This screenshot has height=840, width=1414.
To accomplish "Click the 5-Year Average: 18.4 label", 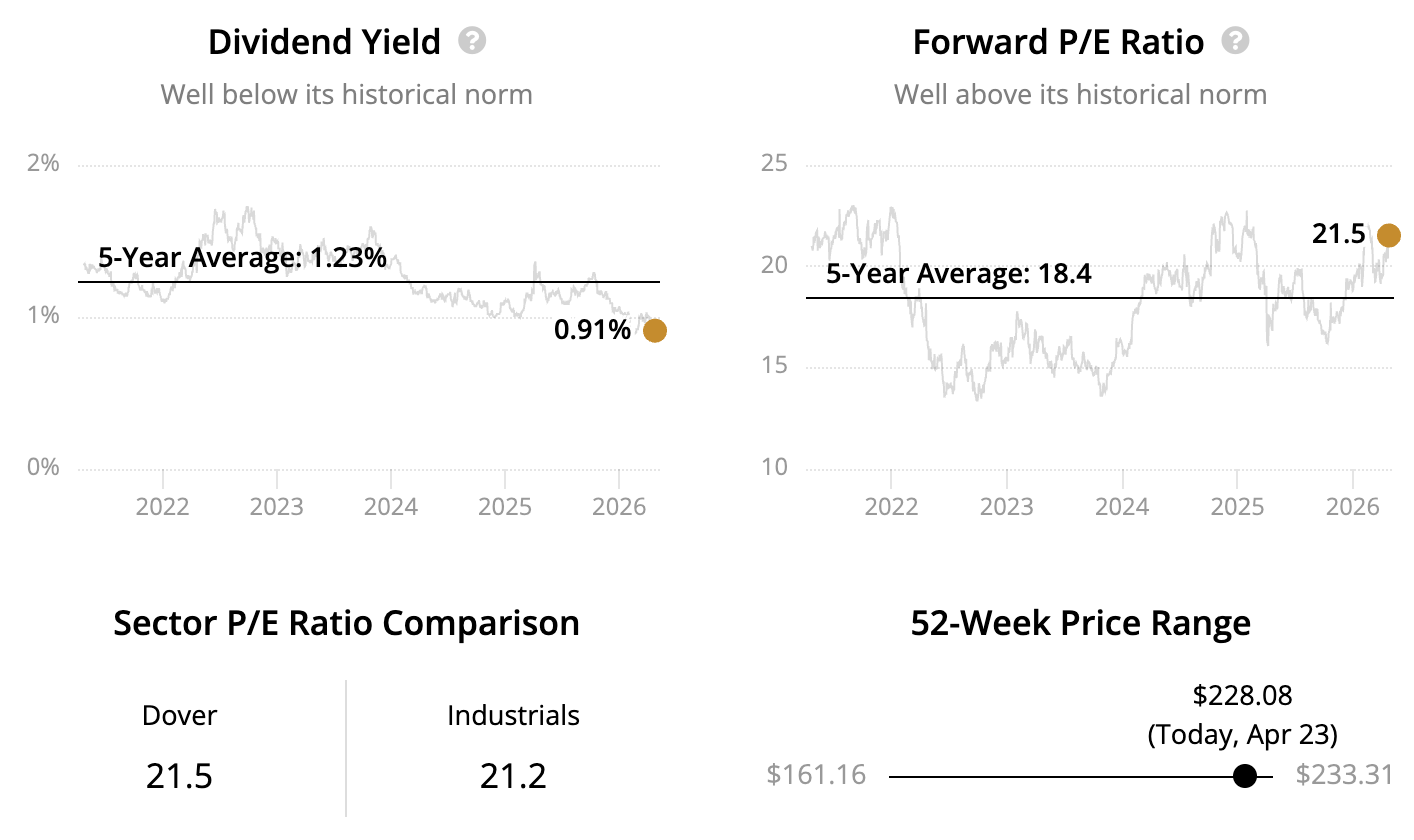I will (x=959, y=274).
